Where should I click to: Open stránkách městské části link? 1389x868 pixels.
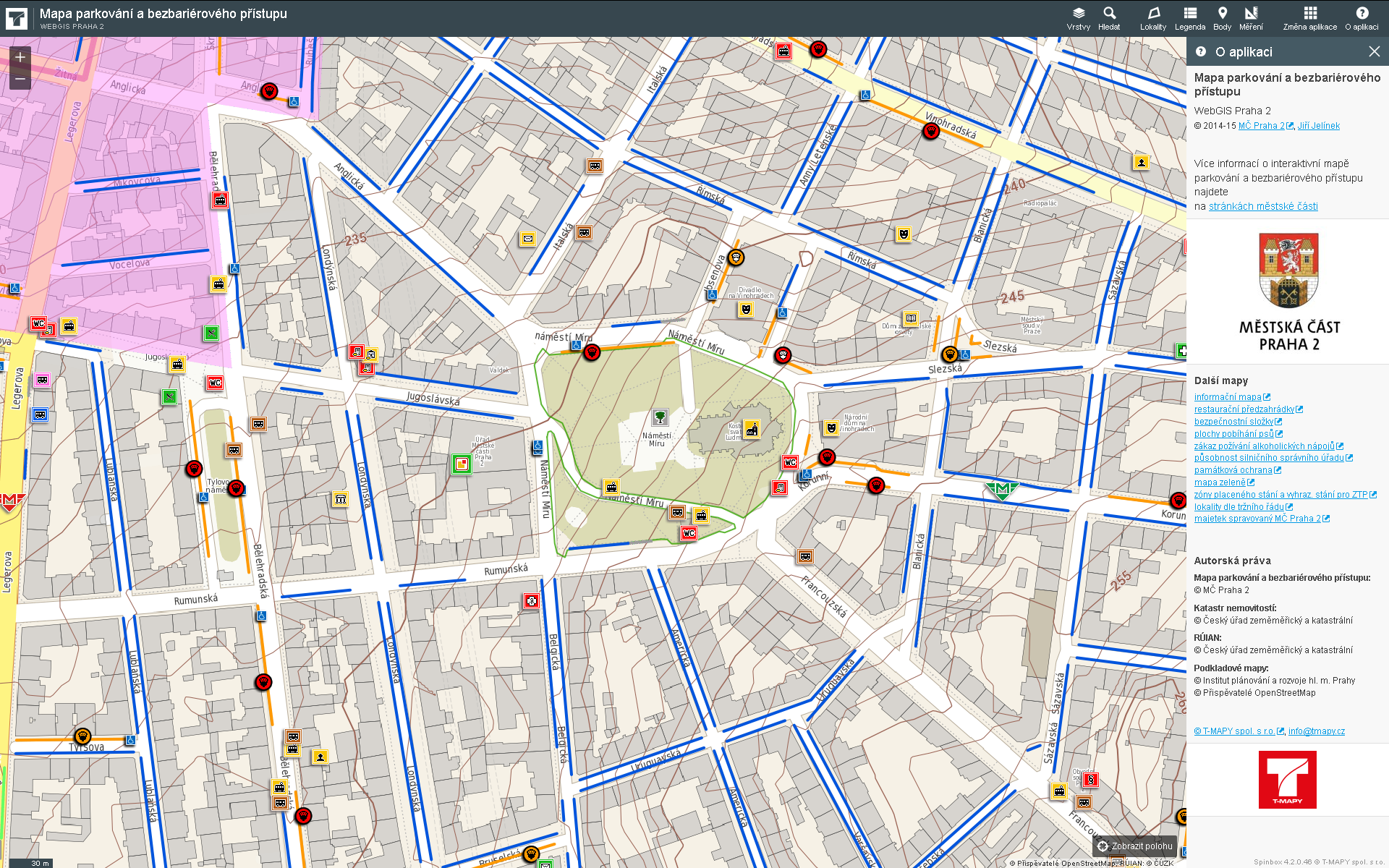click(x=1263, y=206)
